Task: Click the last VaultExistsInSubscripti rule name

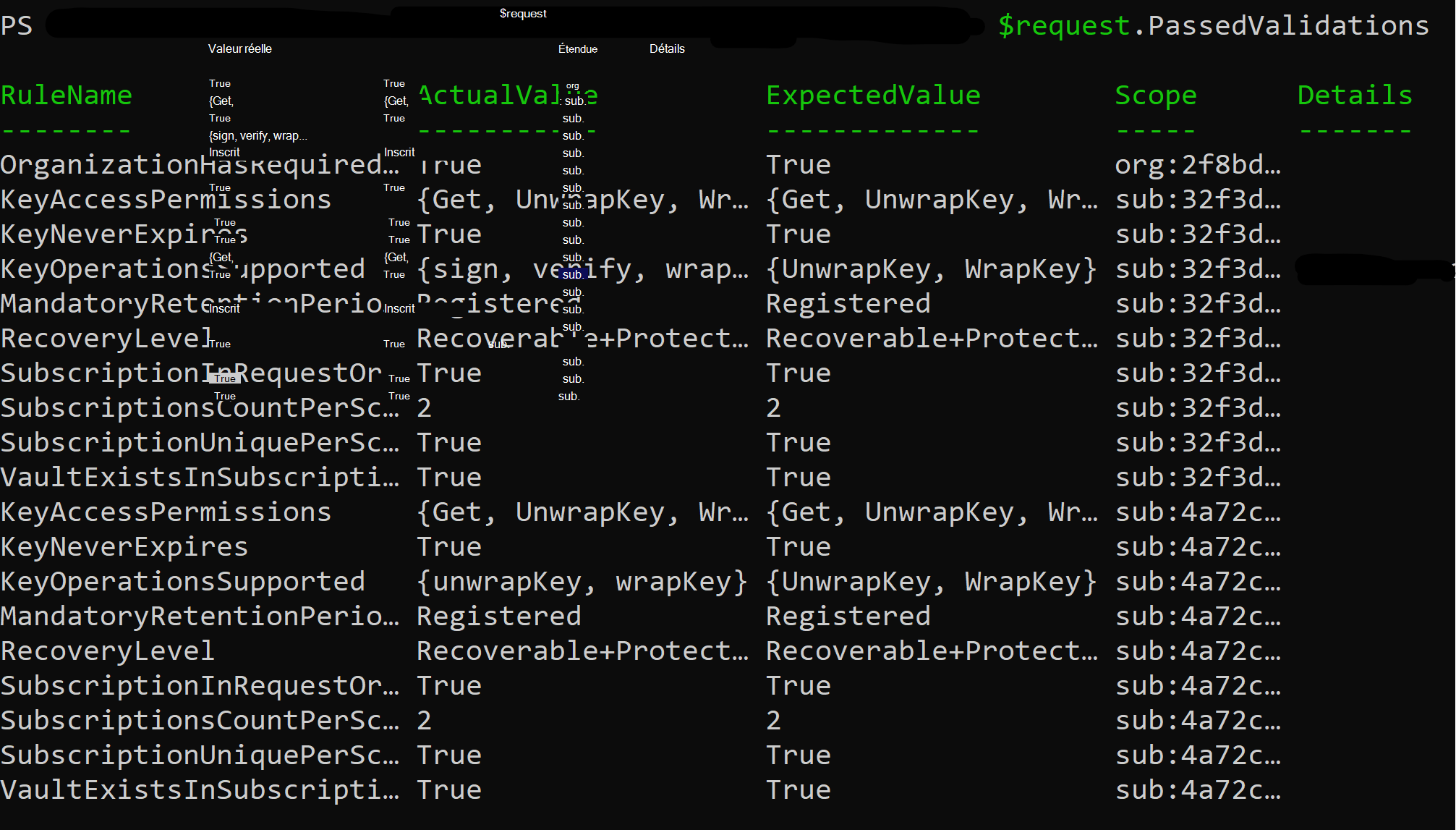Action: pos(200,790)
